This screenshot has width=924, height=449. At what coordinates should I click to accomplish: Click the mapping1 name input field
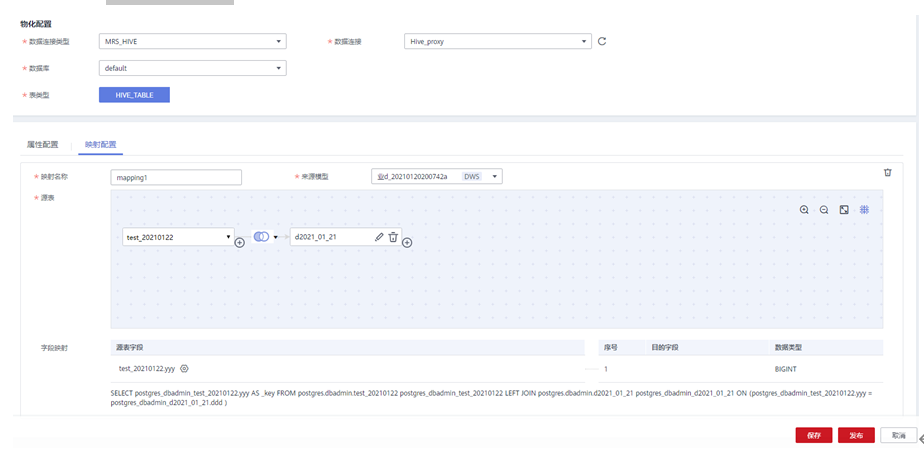(x=176, y=177)
